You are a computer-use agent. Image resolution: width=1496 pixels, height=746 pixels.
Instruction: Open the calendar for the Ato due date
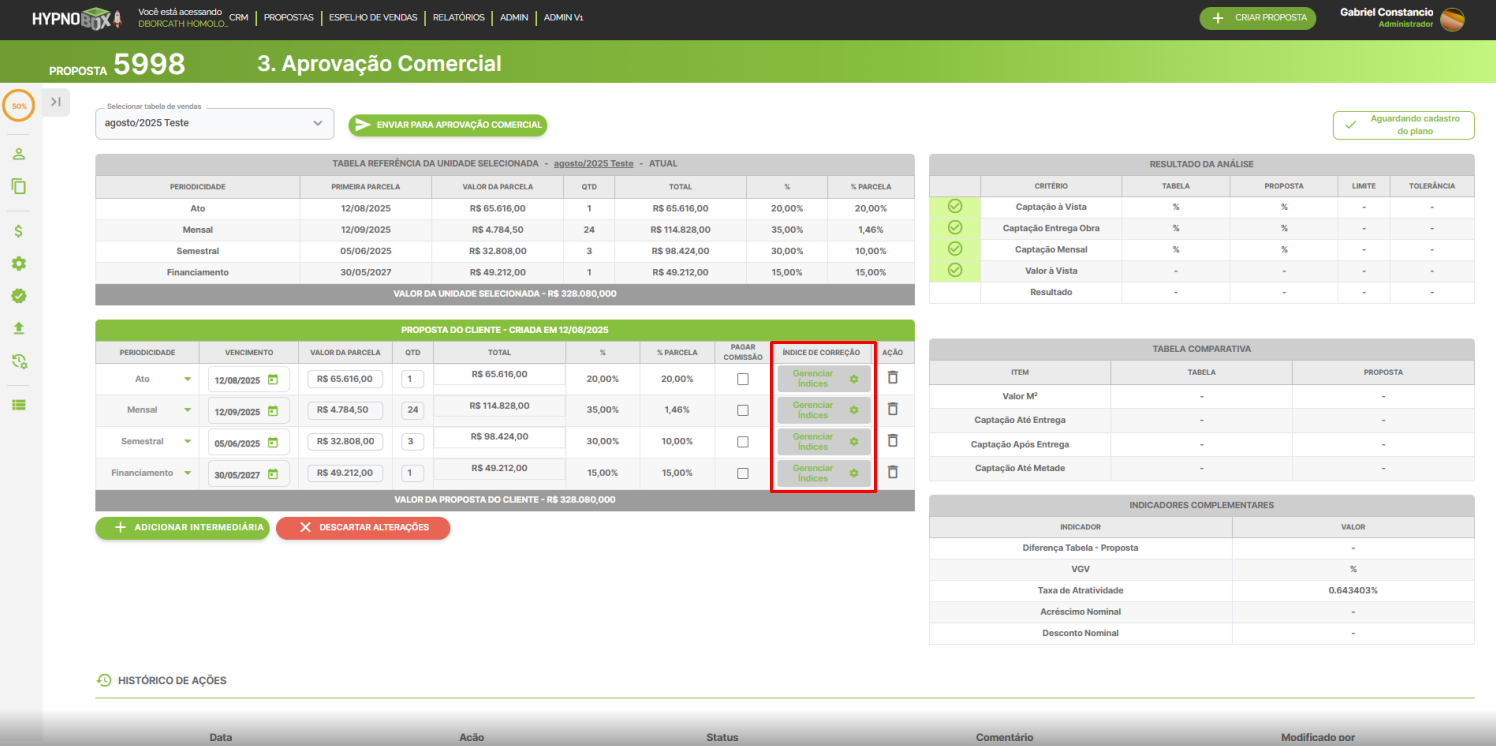pos(272,380)
